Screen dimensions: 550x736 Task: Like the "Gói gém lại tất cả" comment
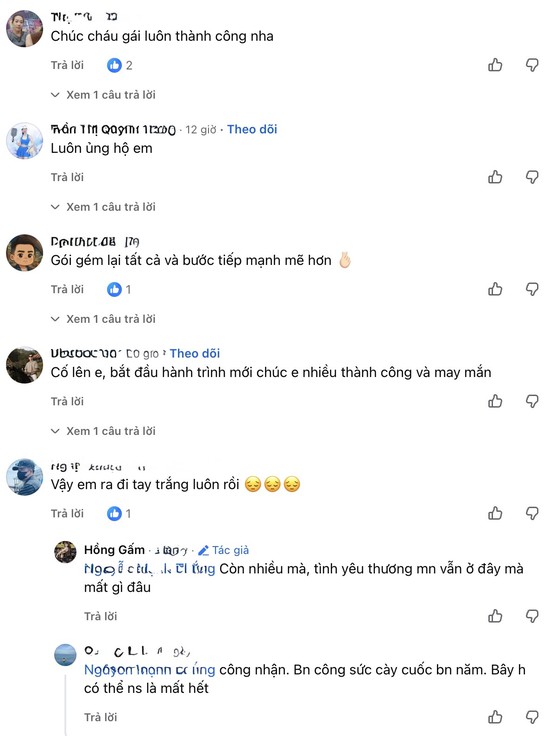495,289
